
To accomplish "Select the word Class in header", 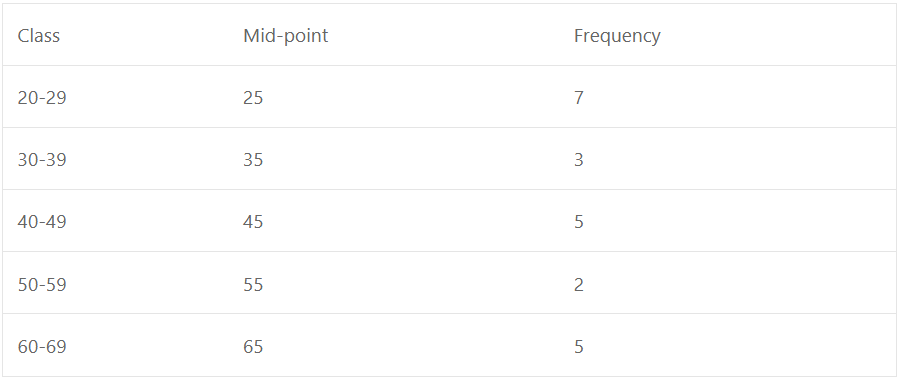I will pos(39,36).
